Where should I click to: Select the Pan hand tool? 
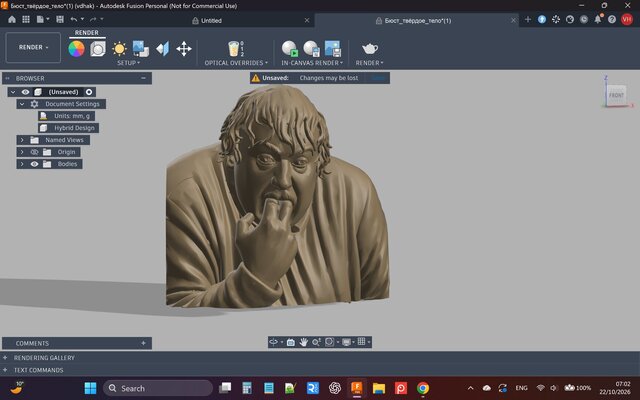[303, 342]
